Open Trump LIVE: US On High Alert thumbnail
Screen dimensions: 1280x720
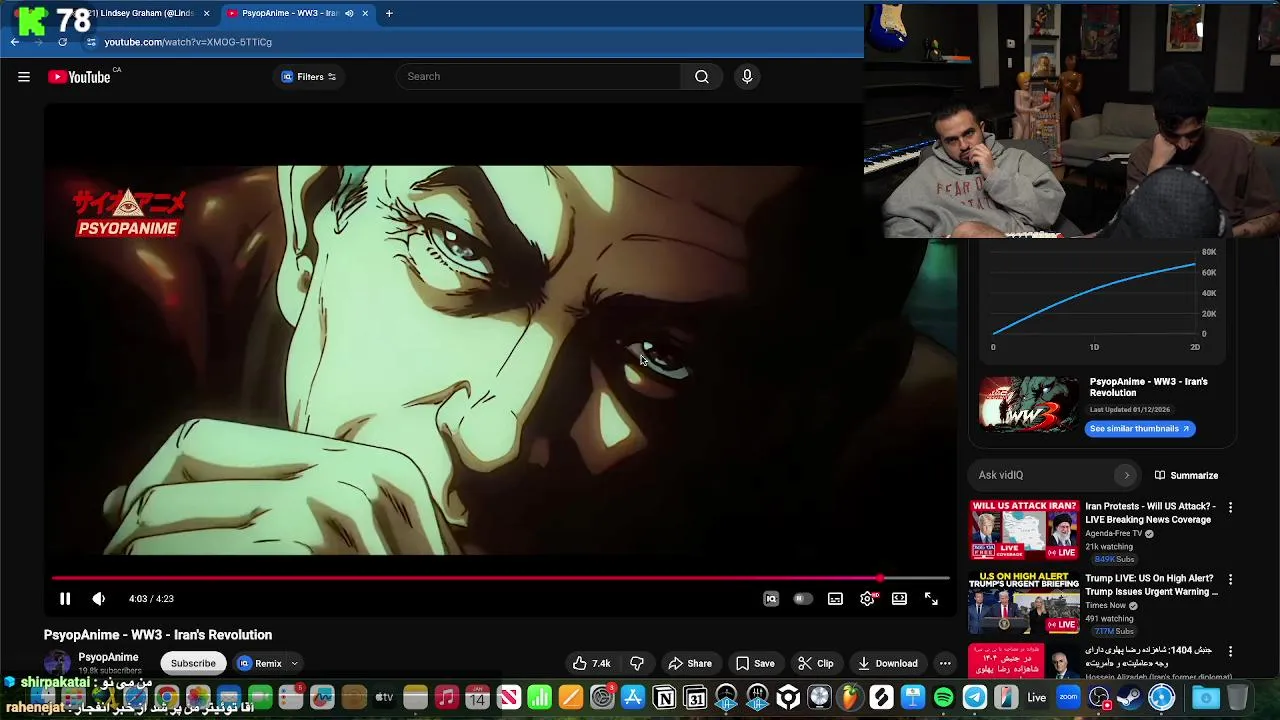(1024, 603)
